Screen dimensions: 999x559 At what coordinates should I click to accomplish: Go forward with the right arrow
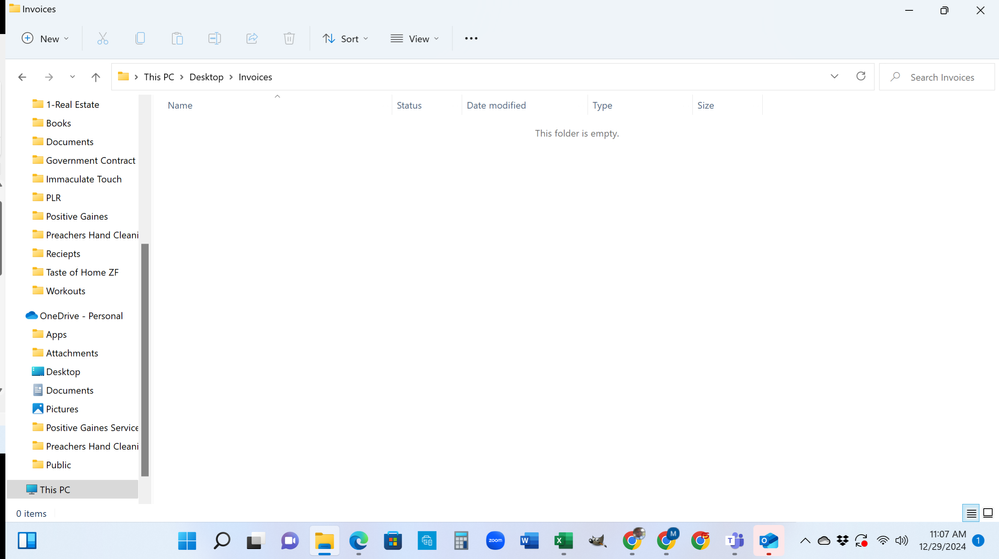click(49, 77)
